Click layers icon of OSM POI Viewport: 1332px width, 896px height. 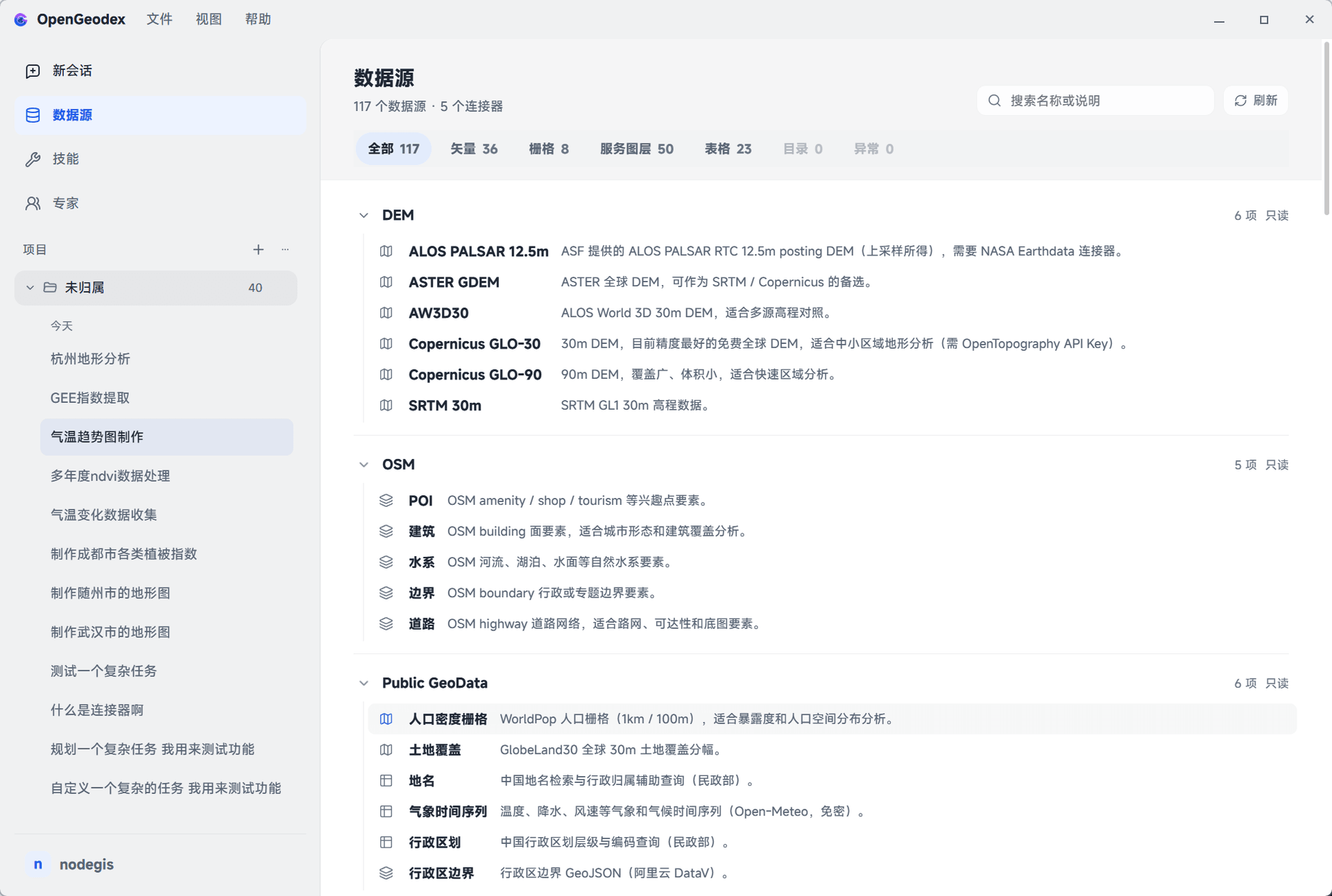point(386,501)
